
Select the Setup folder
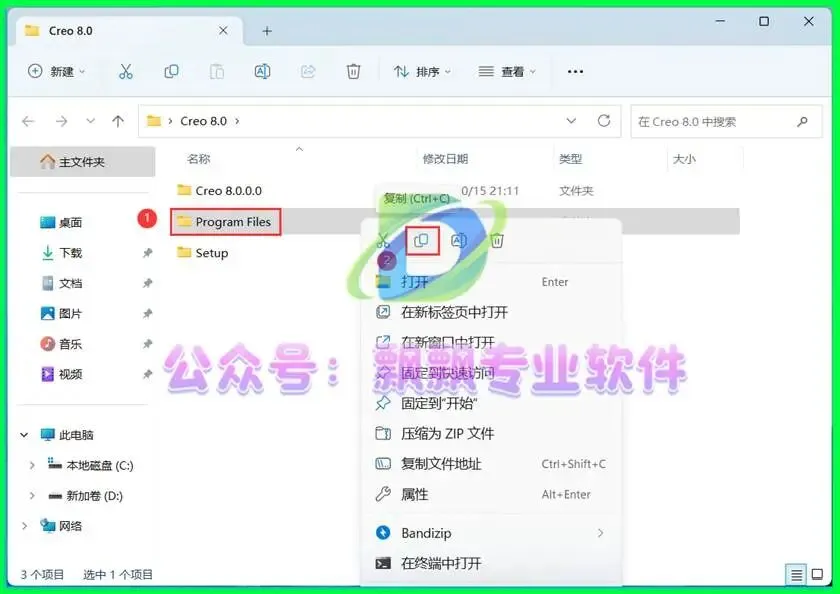point(203,253)
